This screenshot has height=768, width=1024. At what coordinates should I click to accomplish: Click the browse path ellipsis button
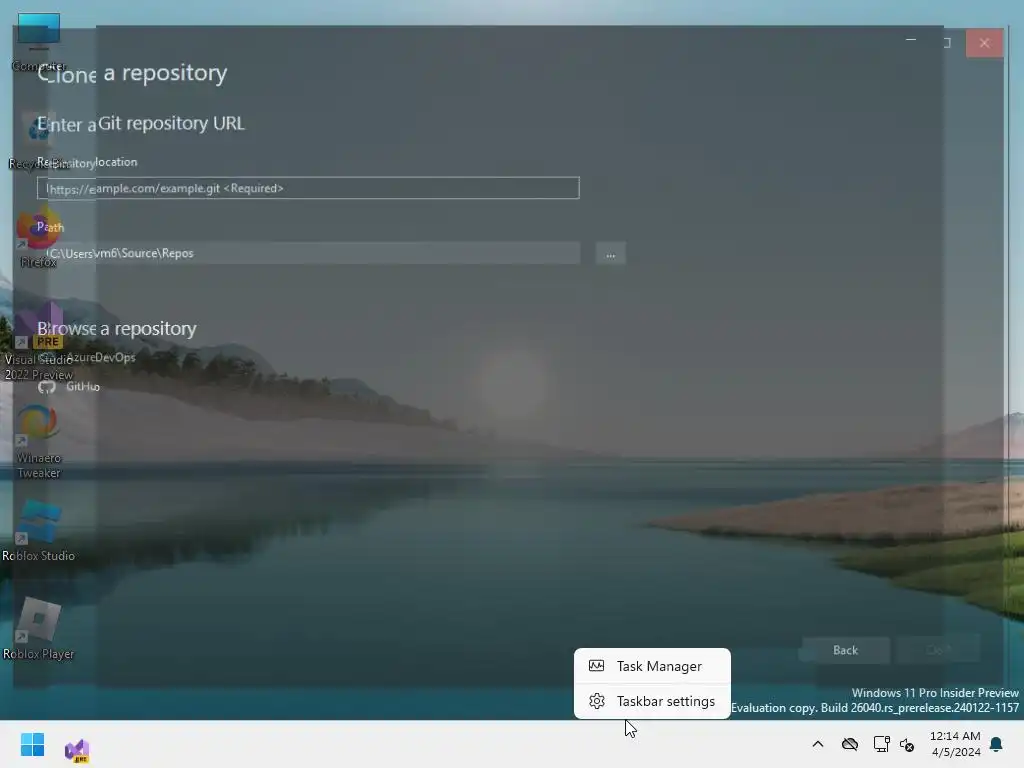click(x=611, y=253)
